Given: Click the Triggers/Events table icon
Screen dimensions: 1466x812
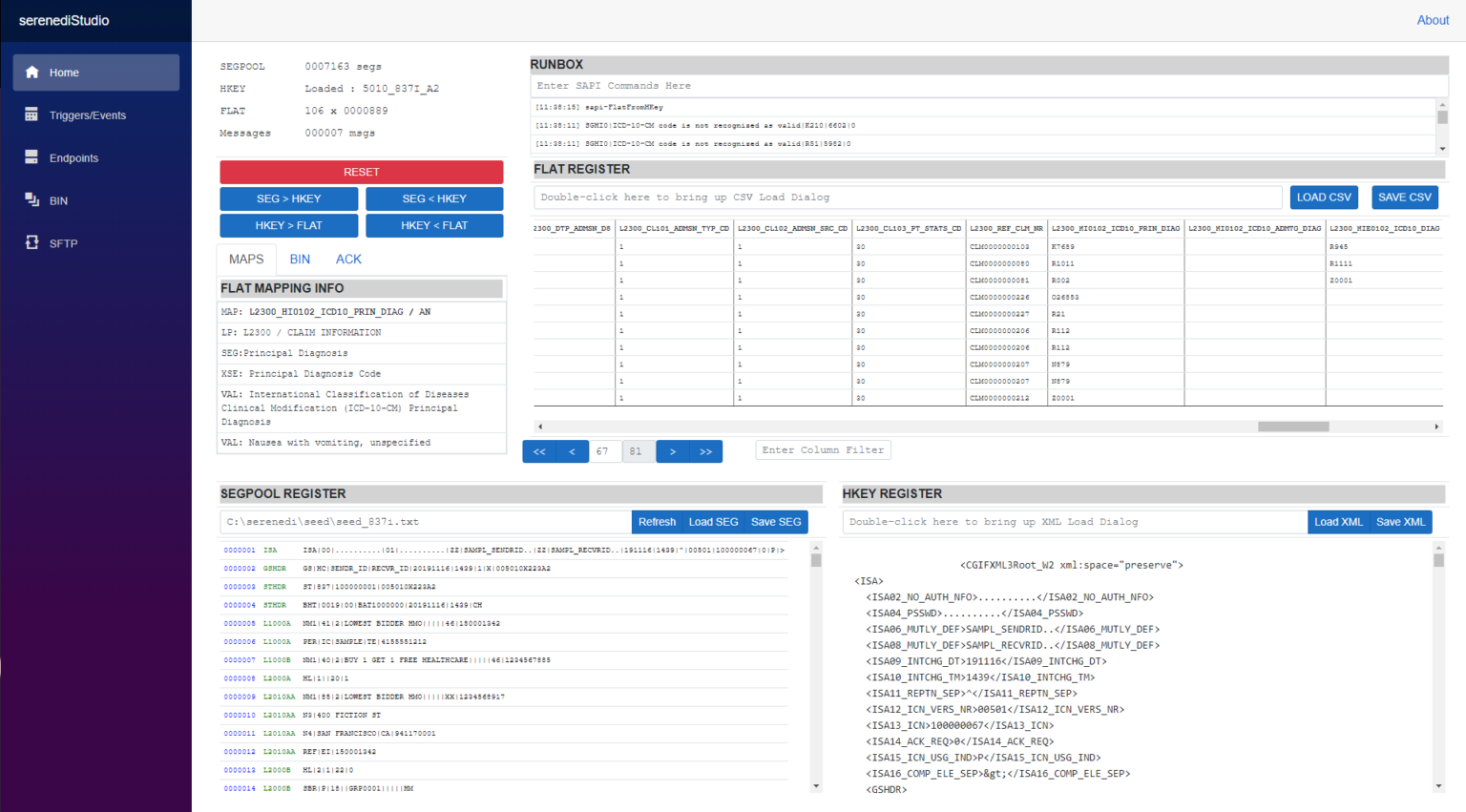Looking at the screenshot, I should (31, 115).
